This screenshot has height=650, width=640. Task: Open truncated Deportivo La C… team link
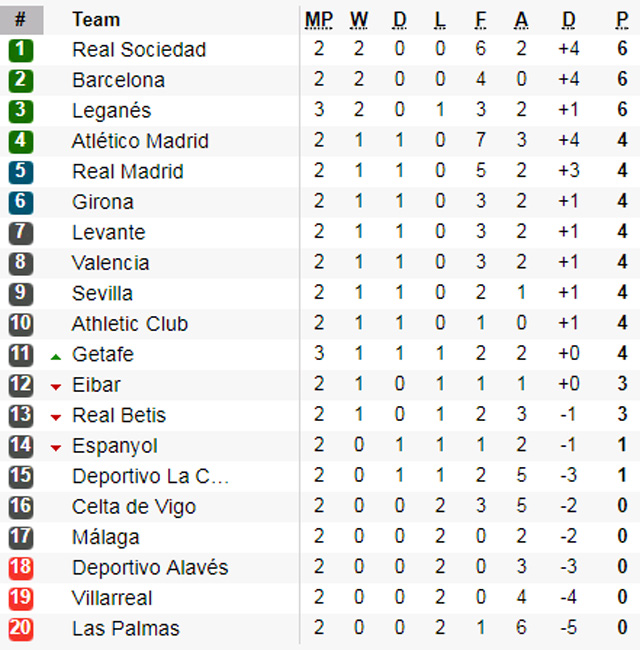150,476
